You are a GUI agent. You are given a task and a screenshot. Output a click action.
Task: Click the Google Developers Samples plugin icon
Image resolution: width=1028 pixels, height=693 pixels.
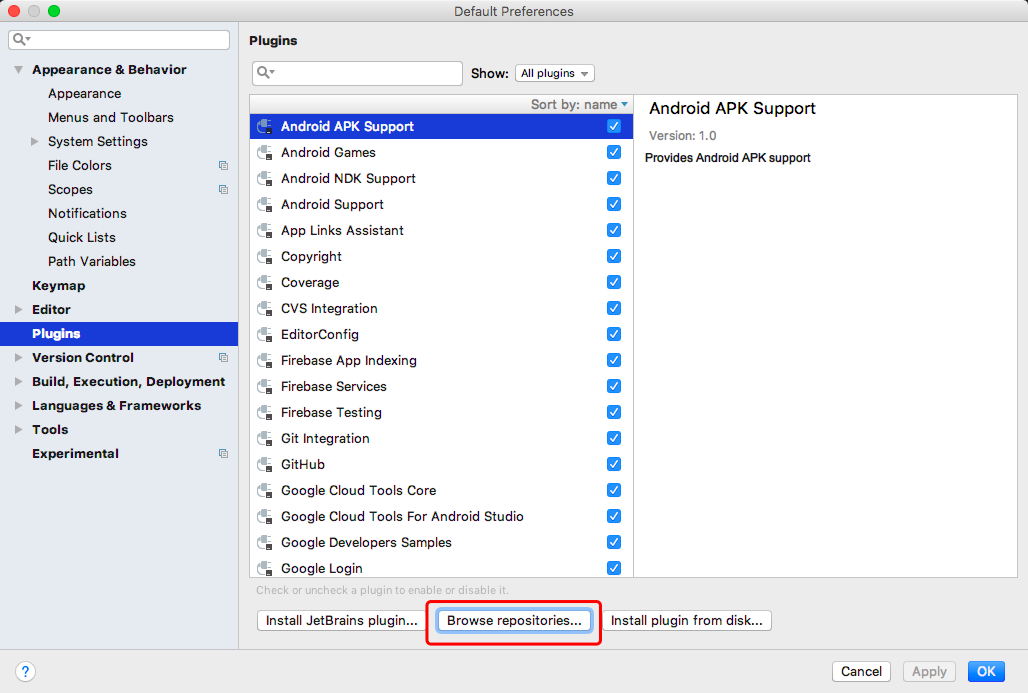pos(265,543)
